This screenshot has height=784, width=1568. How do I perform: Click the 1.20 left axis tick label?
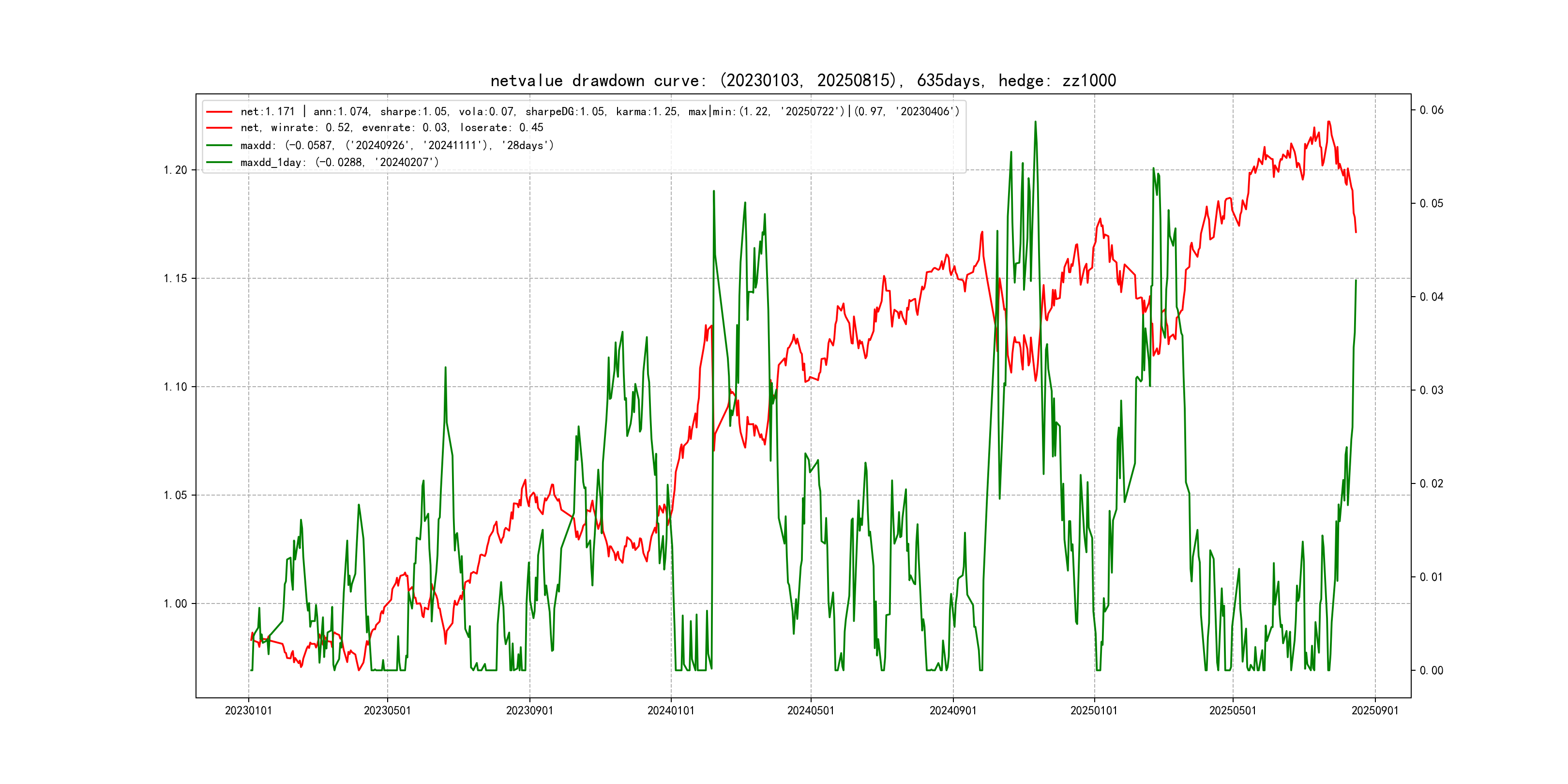175,170
